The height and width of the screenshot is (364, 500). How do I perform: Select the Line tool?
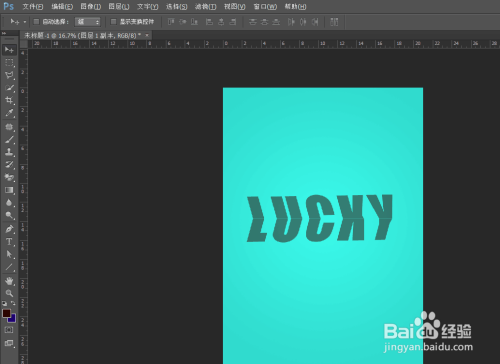coord(9,267)
